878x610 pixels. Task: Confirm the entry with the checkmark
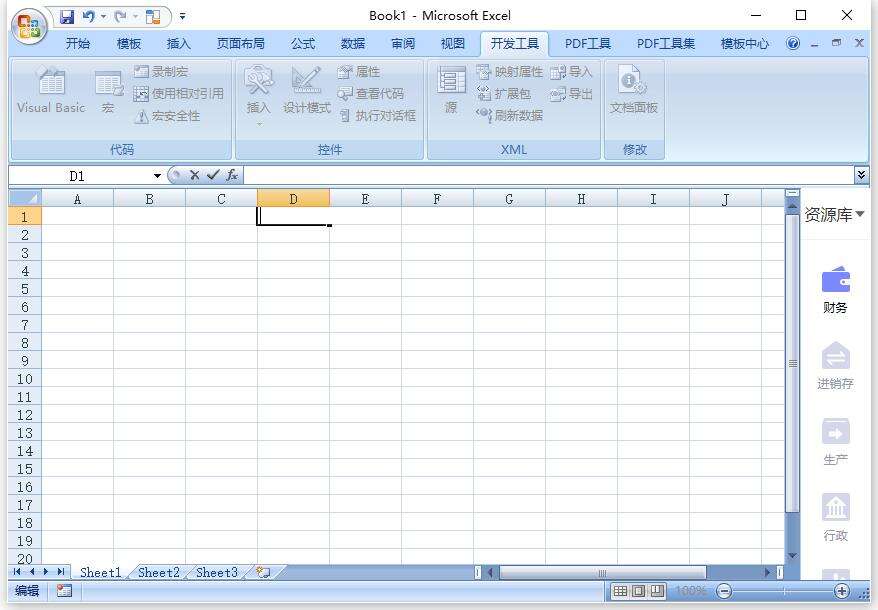pos(213,175)
